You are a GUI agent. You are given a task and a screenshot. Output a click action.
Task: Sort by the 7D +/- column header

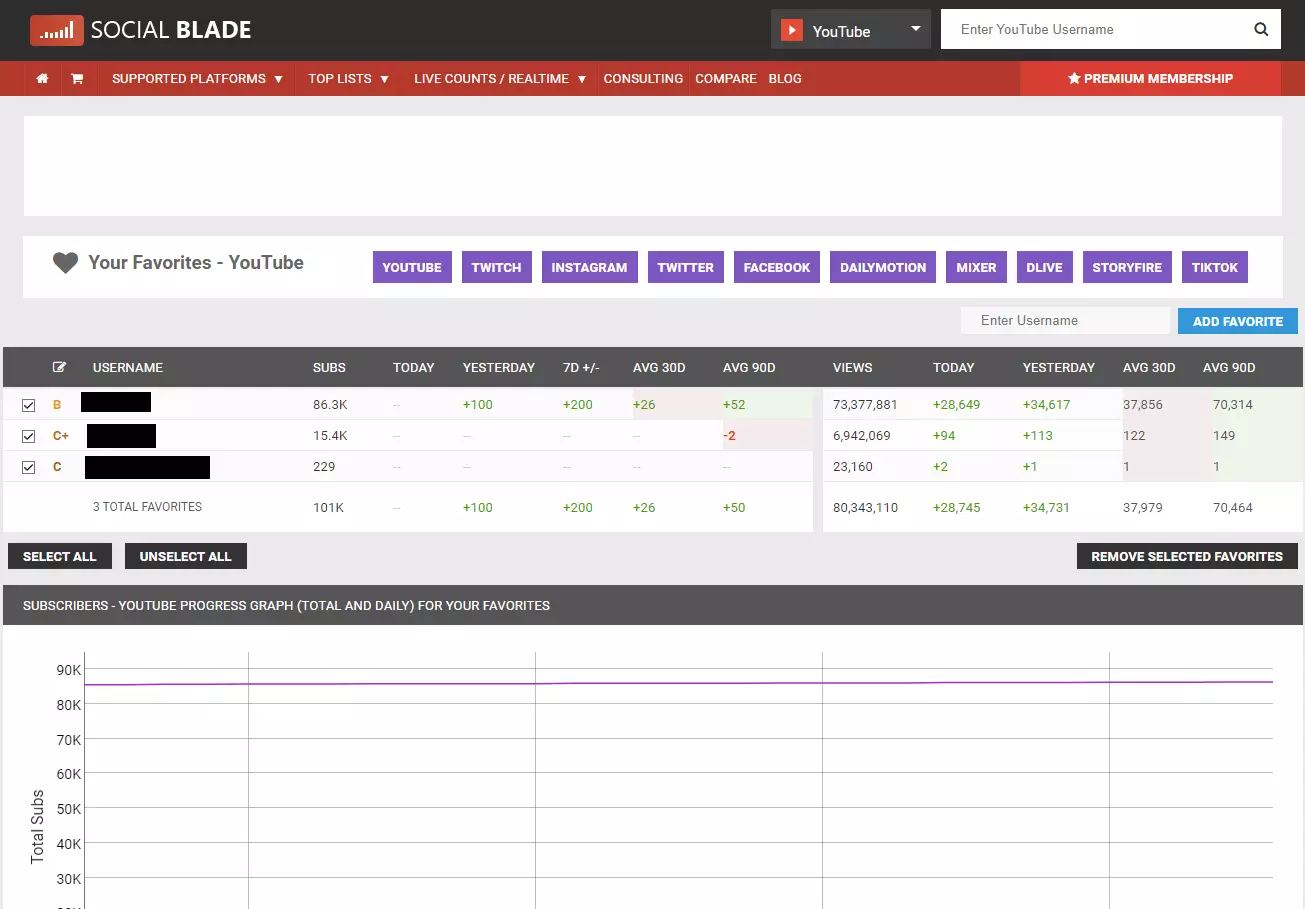coord(581,368)
